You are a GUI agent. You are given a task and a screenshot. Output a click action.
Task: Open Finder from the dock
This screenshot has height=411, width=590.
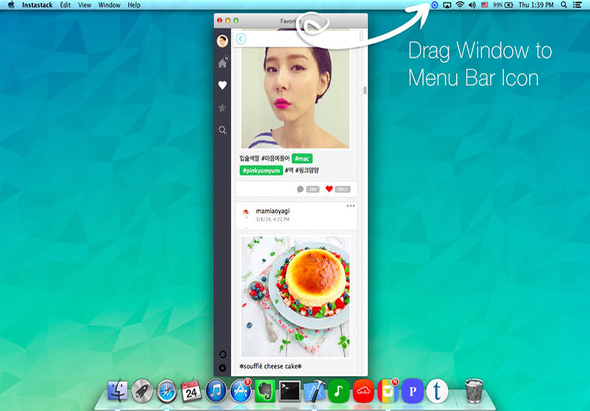(118, 391)
